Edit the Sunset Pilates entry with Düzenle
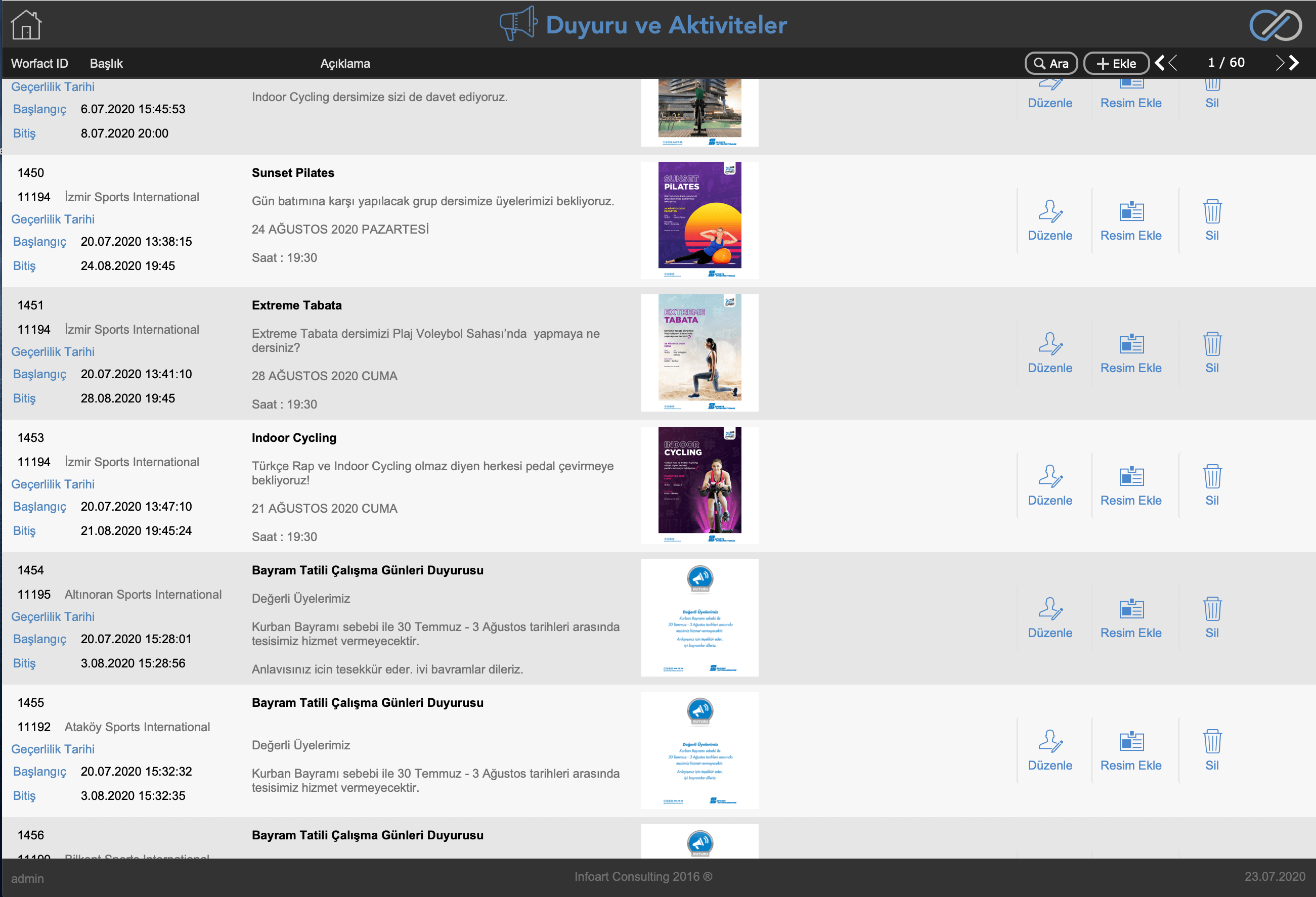Viewport: 1316px width, 897px height. pyautogui.click(x=1050, y=221)
